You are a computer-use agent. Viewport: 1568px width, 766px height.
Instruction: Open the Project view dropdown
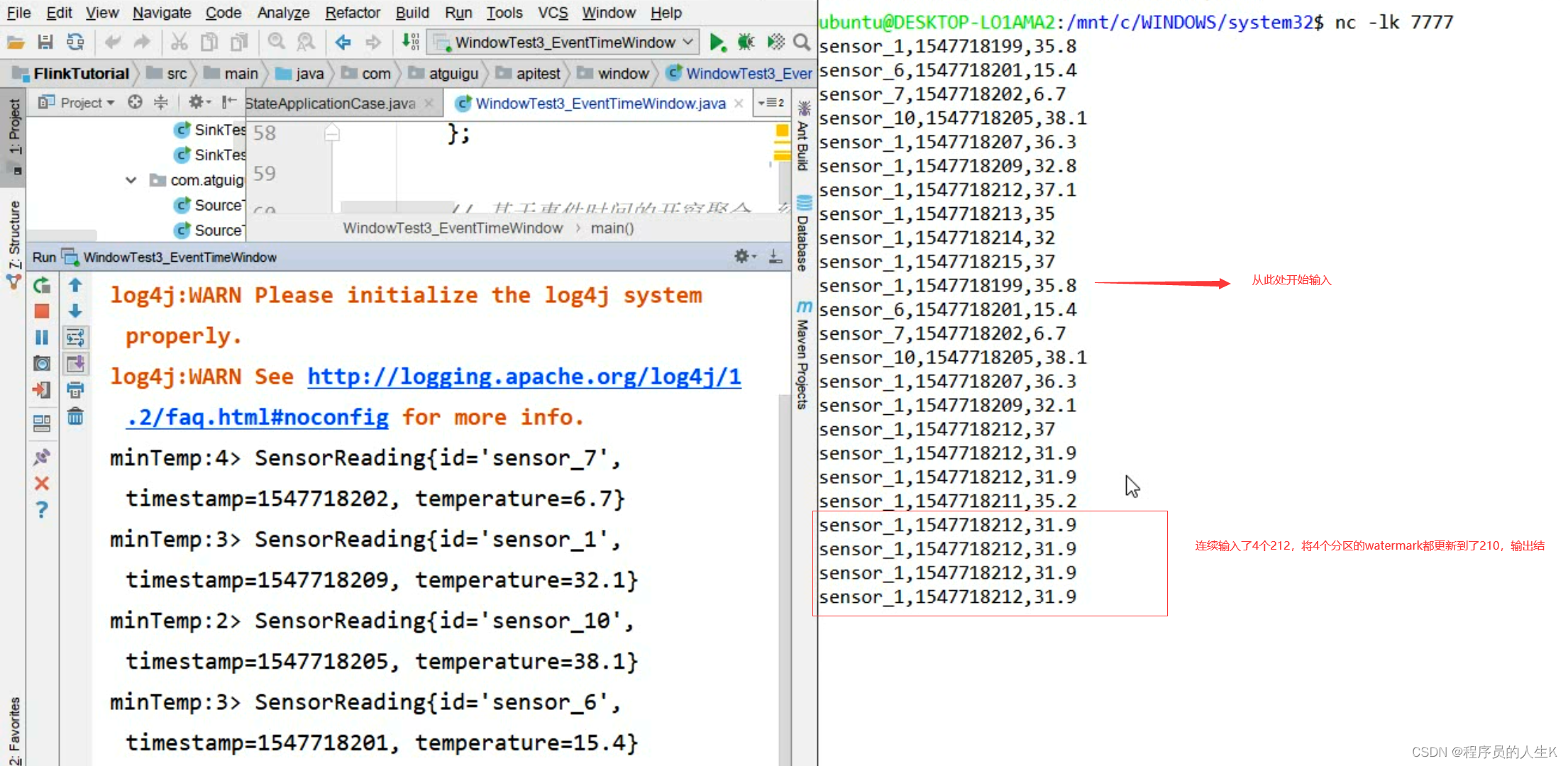pos(87,103)
